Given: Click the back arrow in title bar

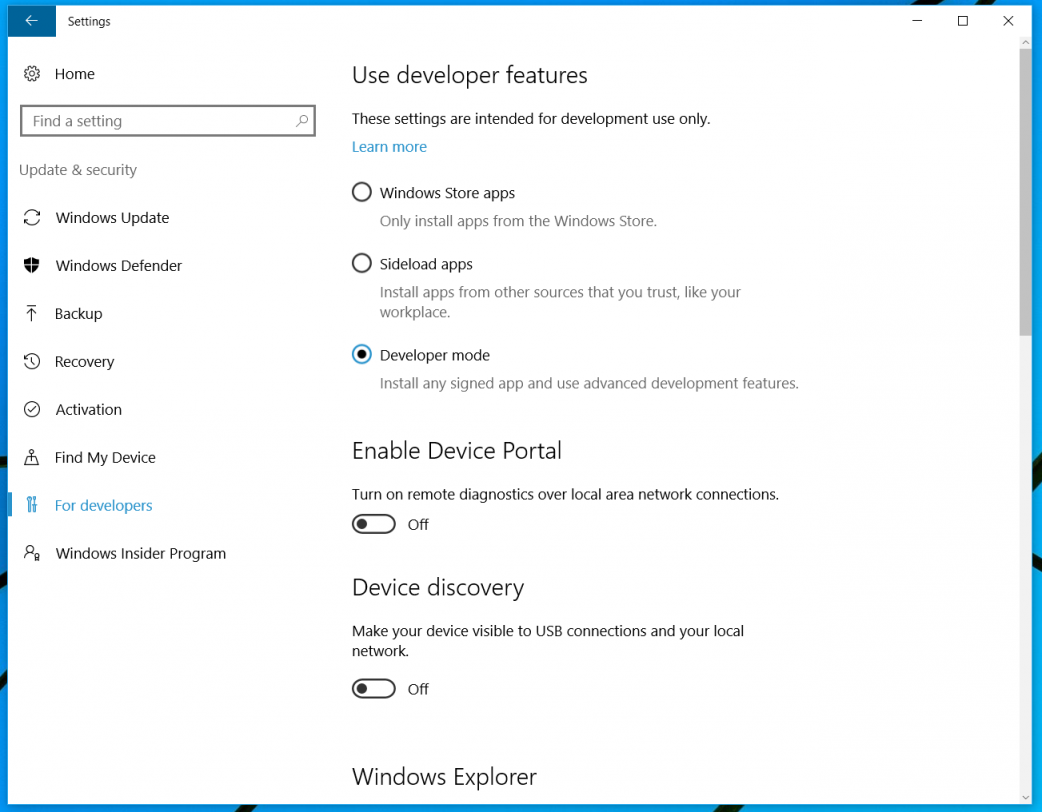Looking at the screenshot, I should (x=31, y=21).
